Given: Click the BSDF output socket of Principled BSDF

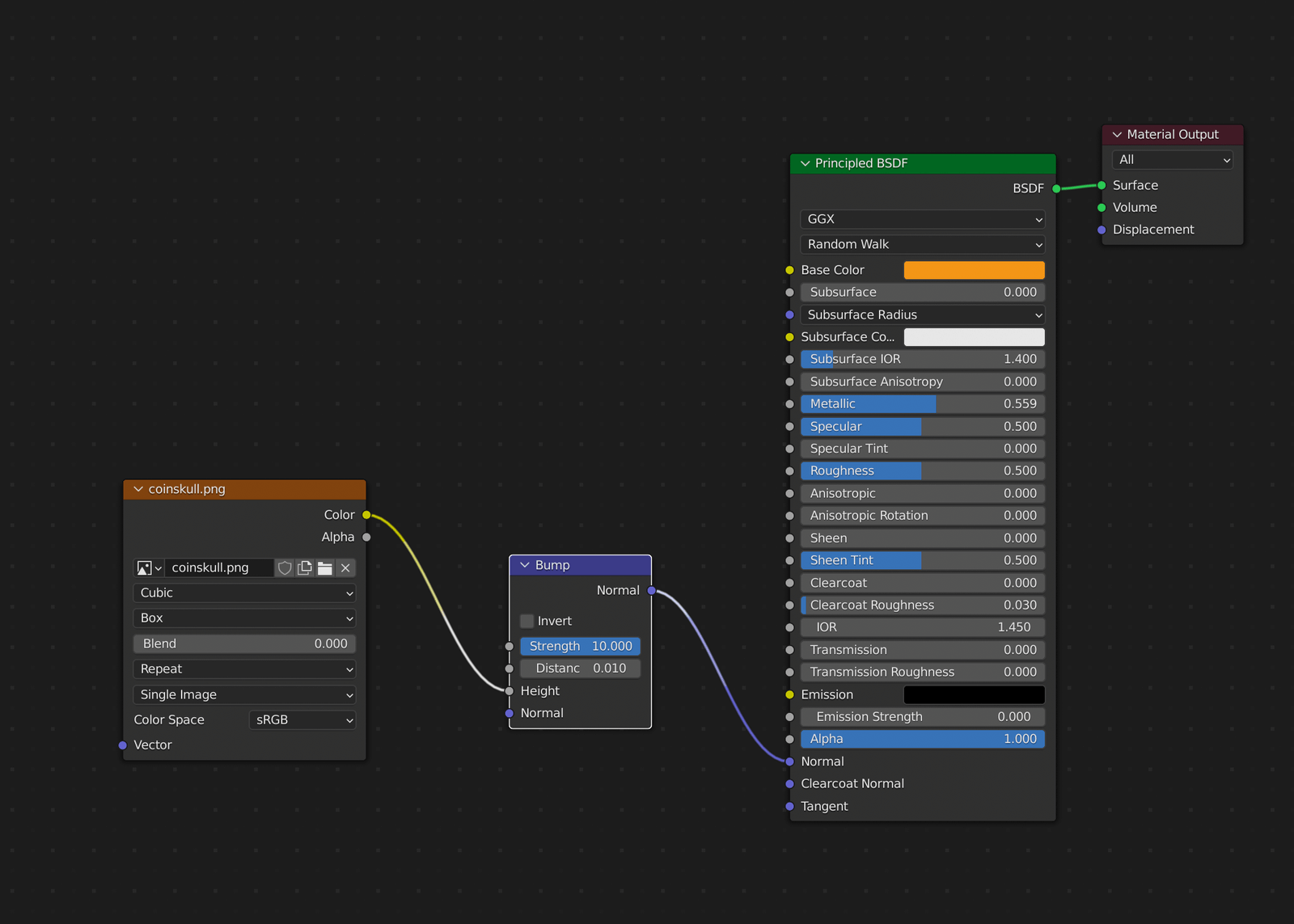Looking at the screenshot, I should (x=1056, y=188).
